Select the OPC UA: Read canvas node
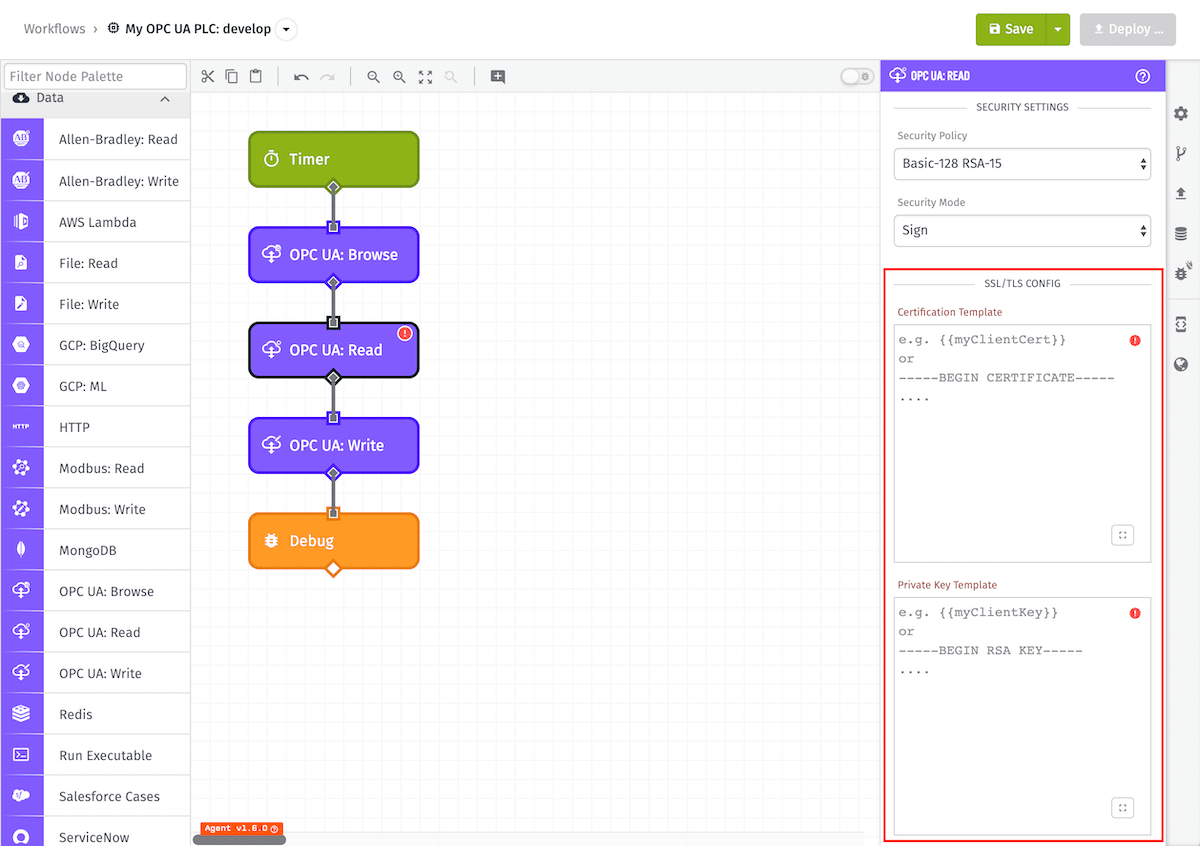 [333, 350]
